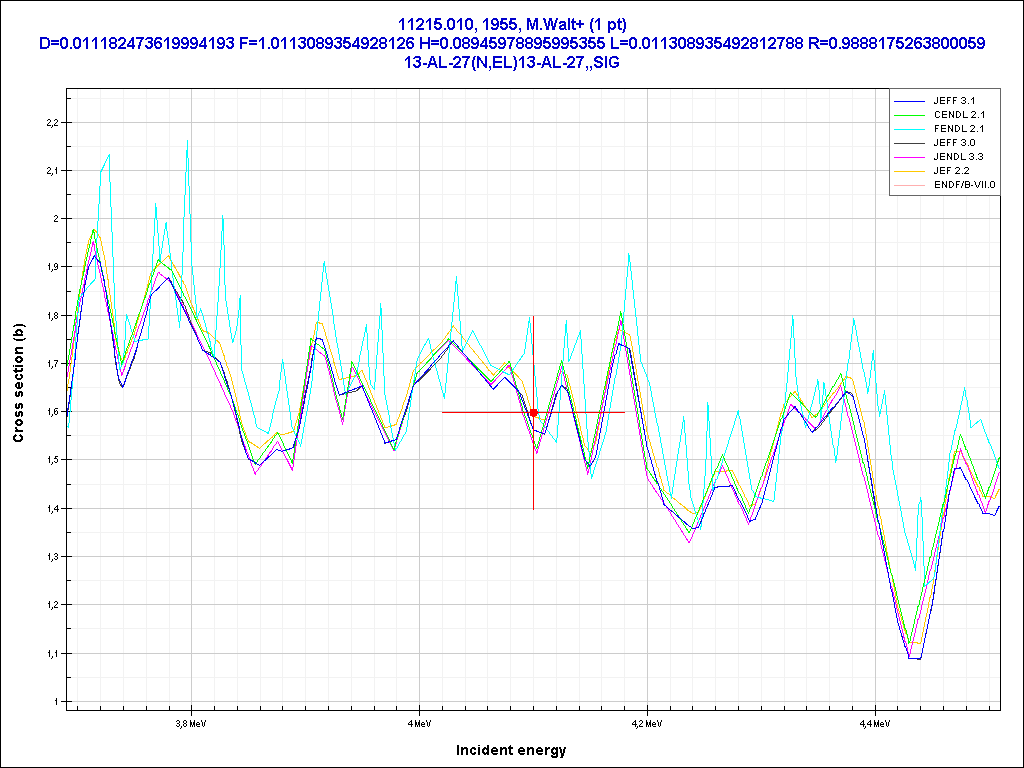
Task: Click the red experimental data point
Action: [533, 412]
